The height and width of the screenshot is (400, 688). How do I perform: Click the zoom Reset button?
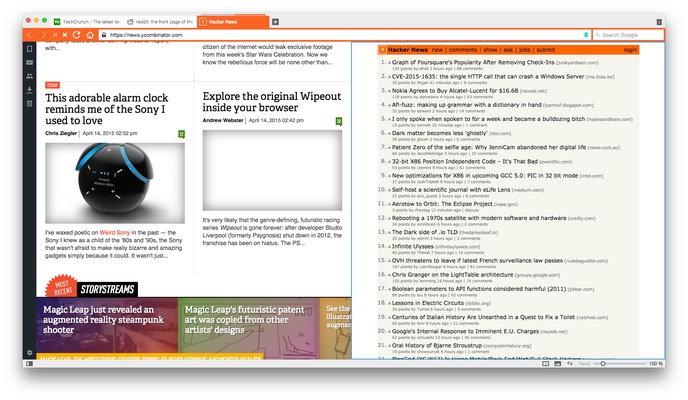pyautogui.click(x=584, y=364)
